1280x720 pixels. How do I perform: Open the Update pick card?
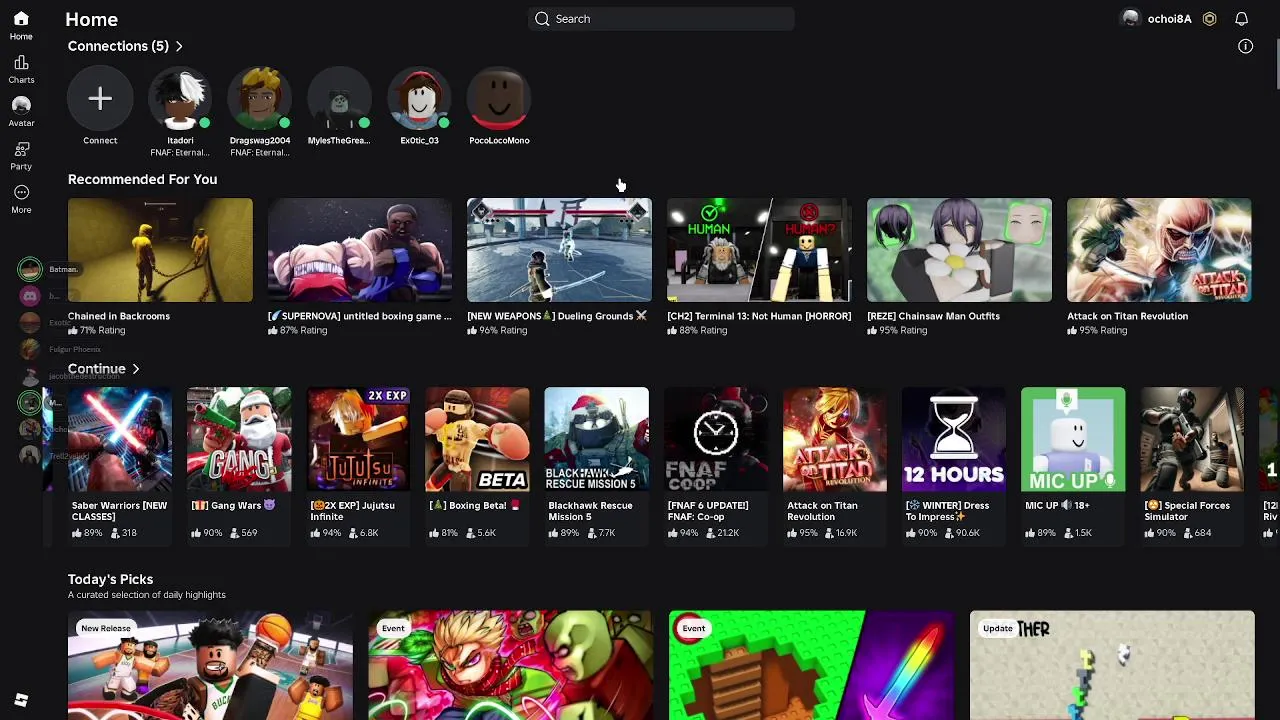[1112, 665]
